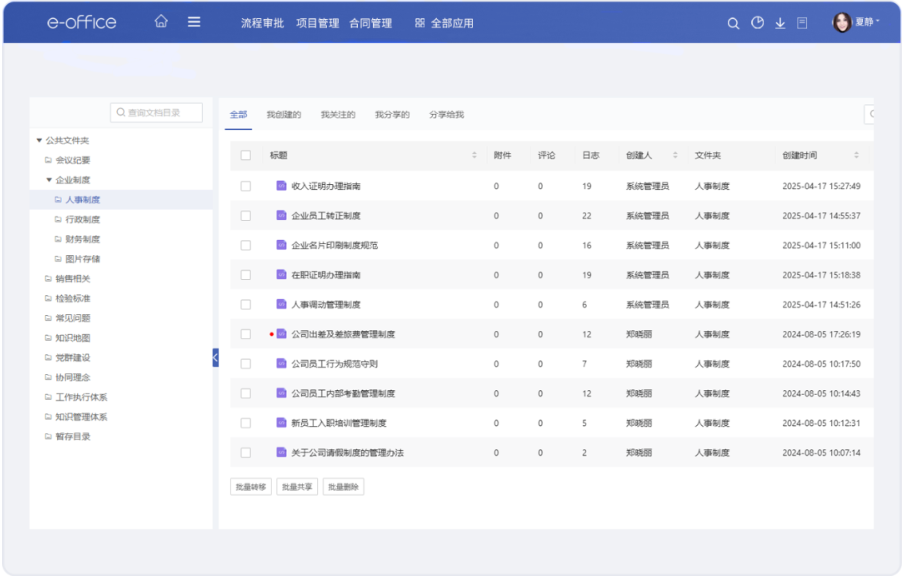The height and width of the screenshot is (580, 904).
Task: Open the clock icon in header
Action: 757,23
